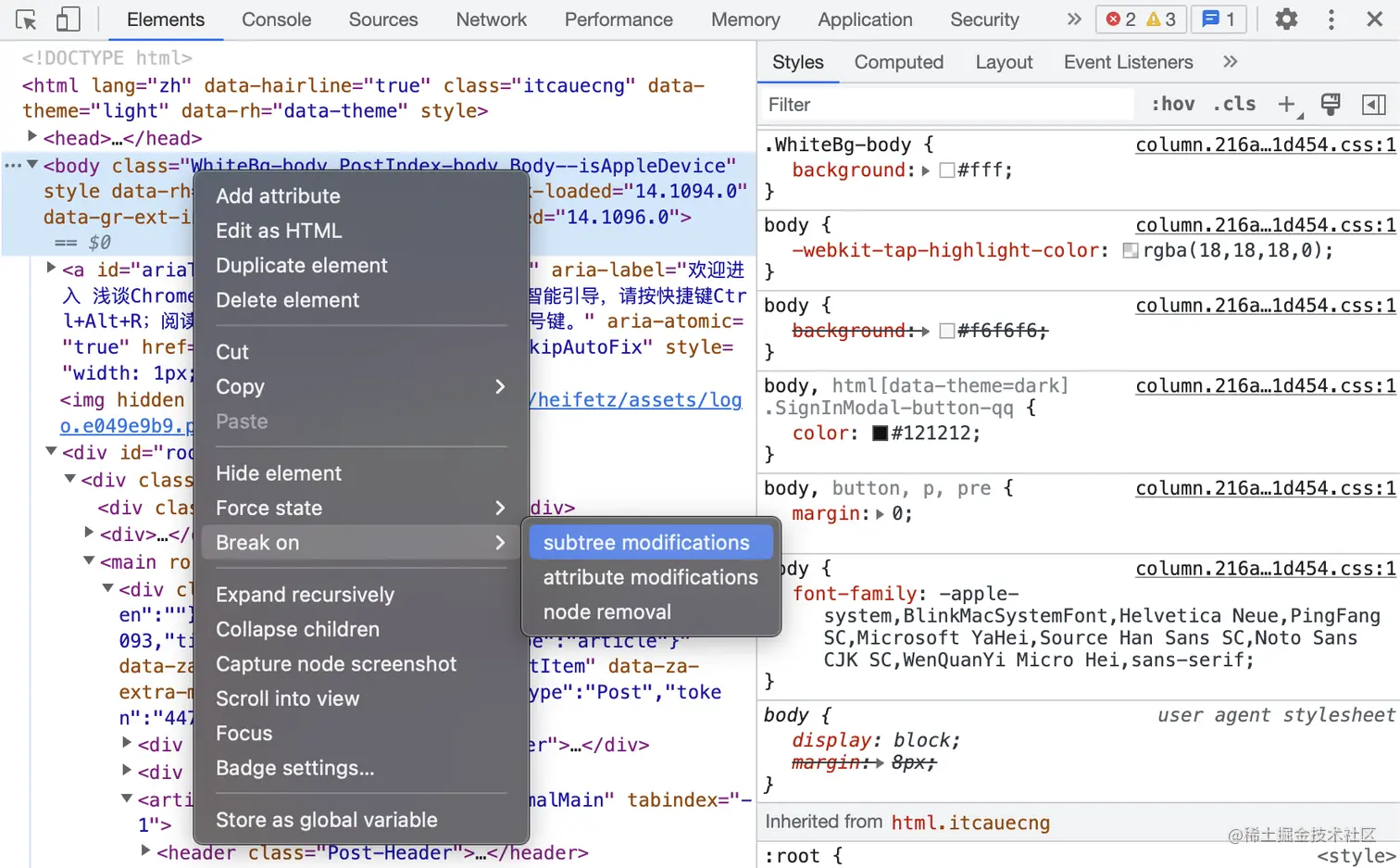
Task: Choose Duplicate element
Action: [x=361, y=266]
